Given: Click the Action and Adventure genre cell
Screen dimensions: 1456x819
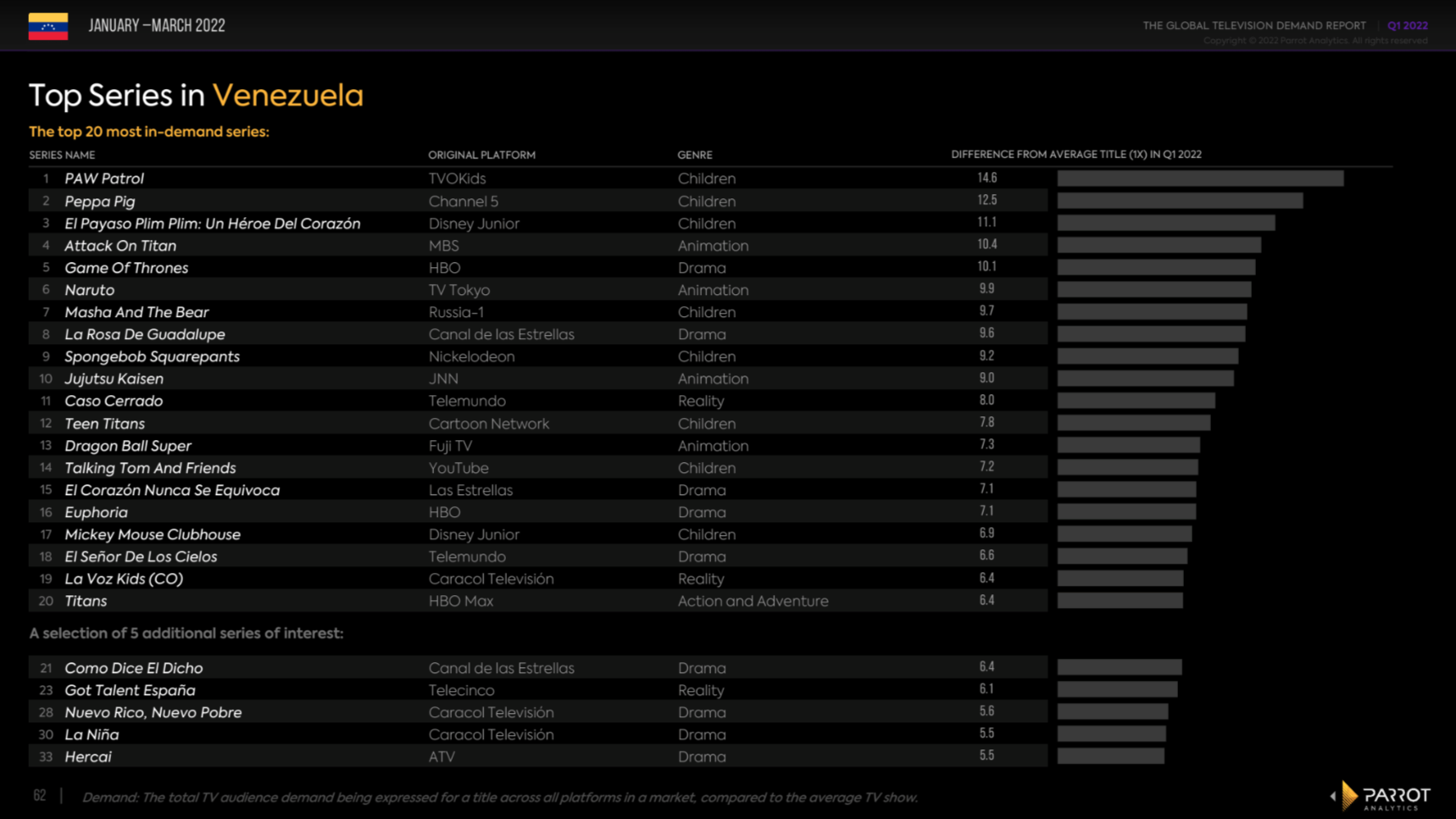Looking at the screenshot, I should click(753, 601).
